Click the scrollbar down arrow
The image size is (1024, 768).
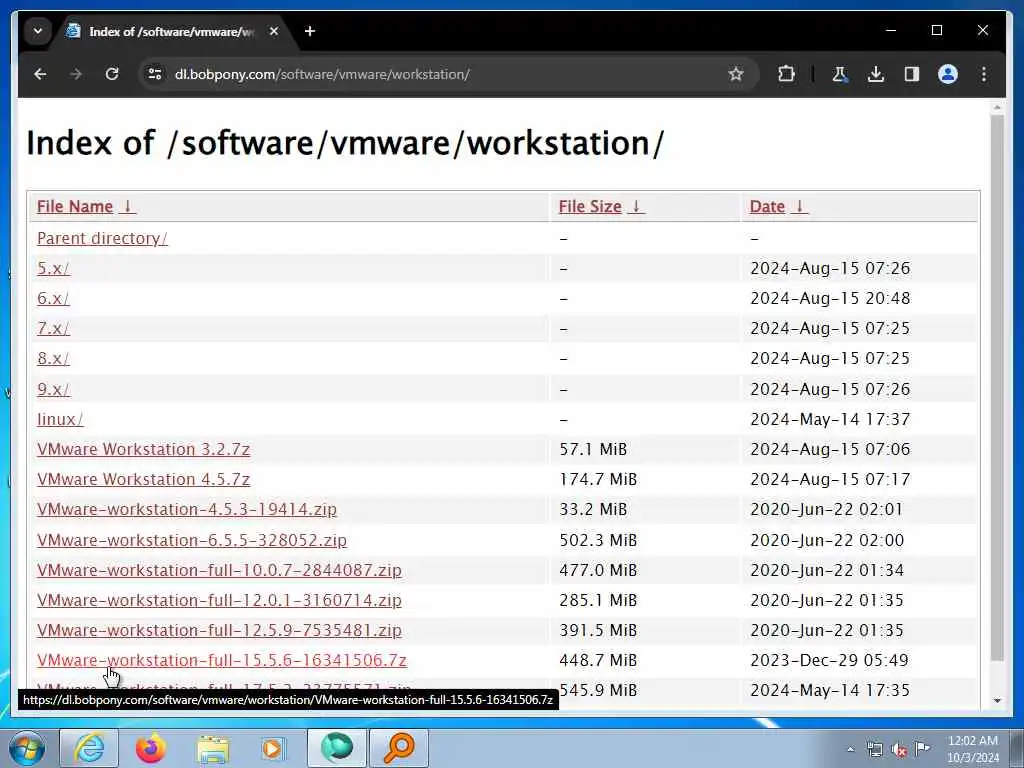997,701
